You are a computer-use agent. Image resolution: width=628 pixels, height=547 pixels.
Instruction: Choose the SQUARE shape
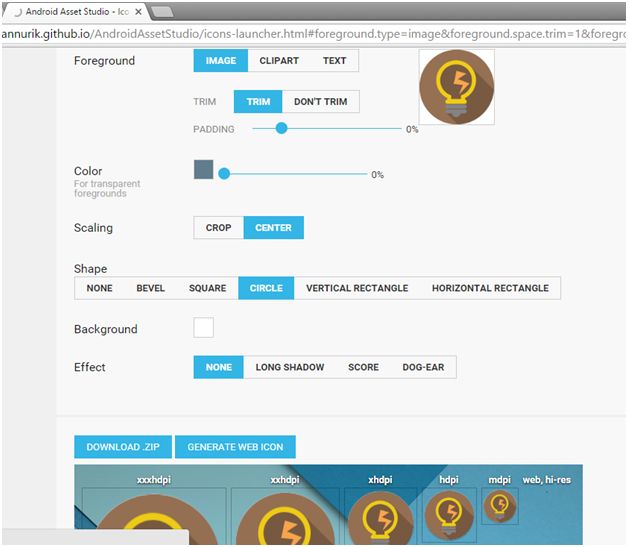[x=207, y=288]
